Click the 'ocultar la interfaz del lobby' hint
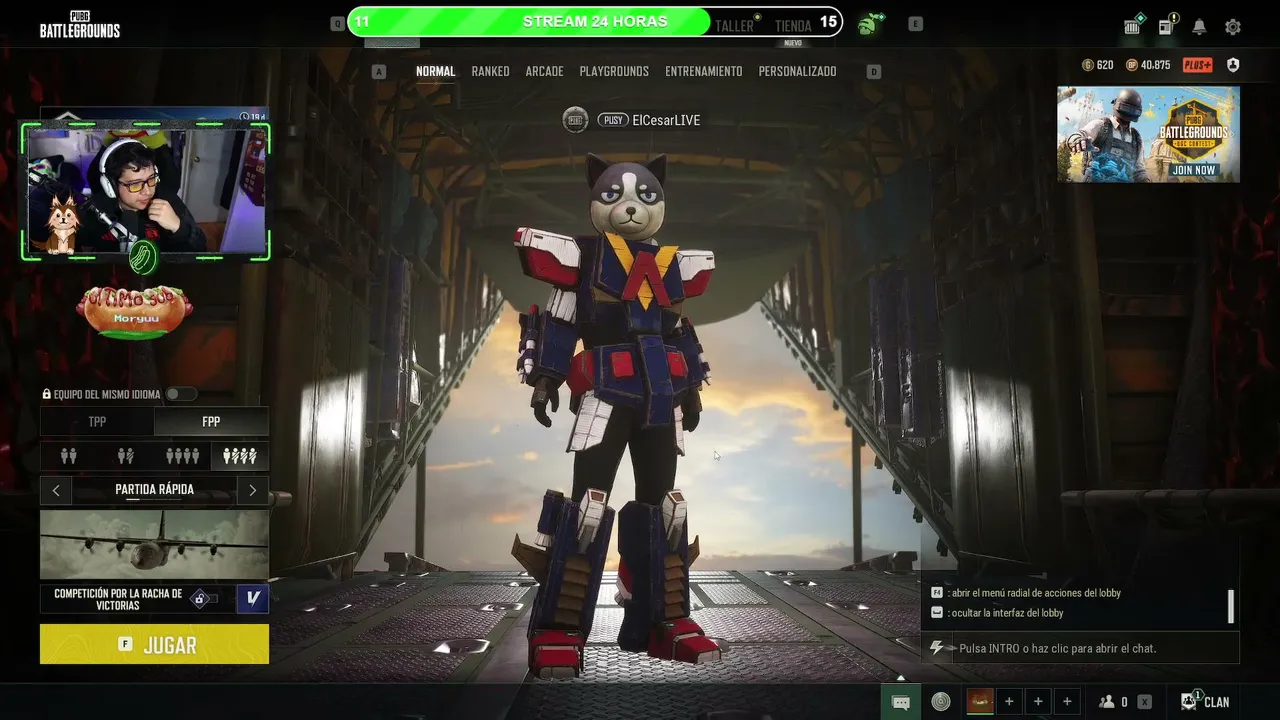This screenshot has height=720, width=1280. click(1007, 613)
